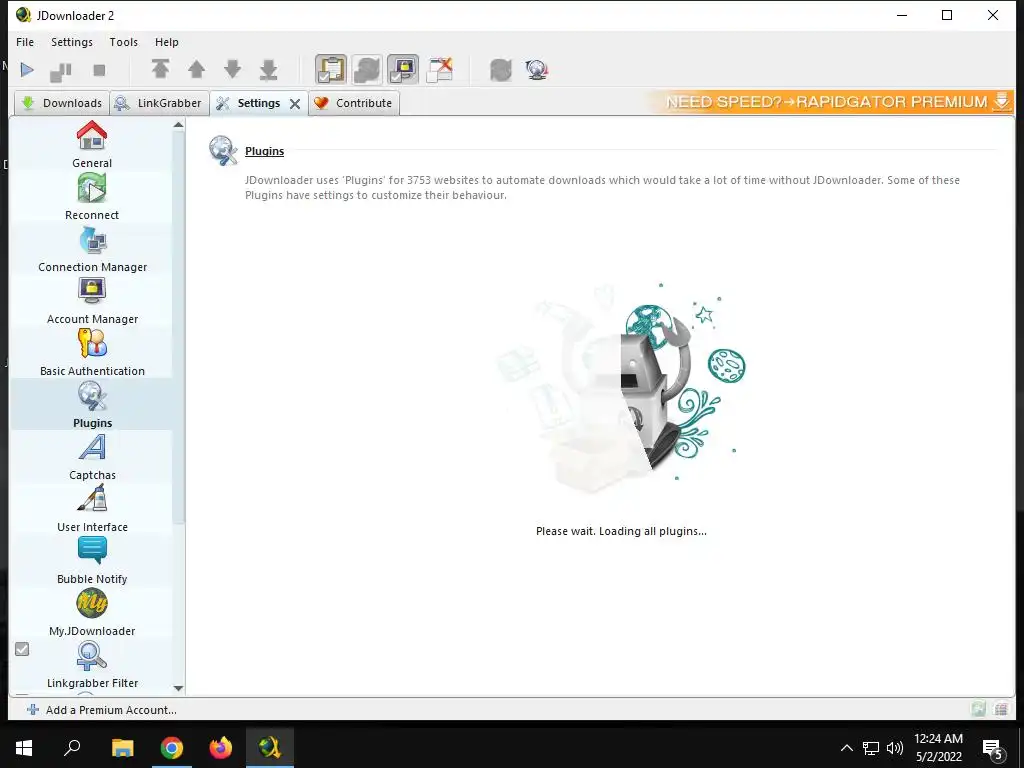This screenshot has height=768, width=1024.
Task: Minimize the JDownloader 2 window
Action: [902, 15]
